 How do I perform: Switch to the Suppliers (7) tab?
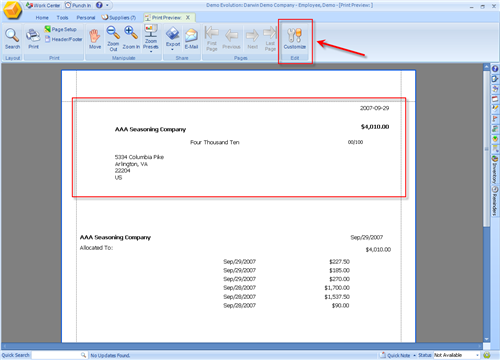click(x=119, y=18)
